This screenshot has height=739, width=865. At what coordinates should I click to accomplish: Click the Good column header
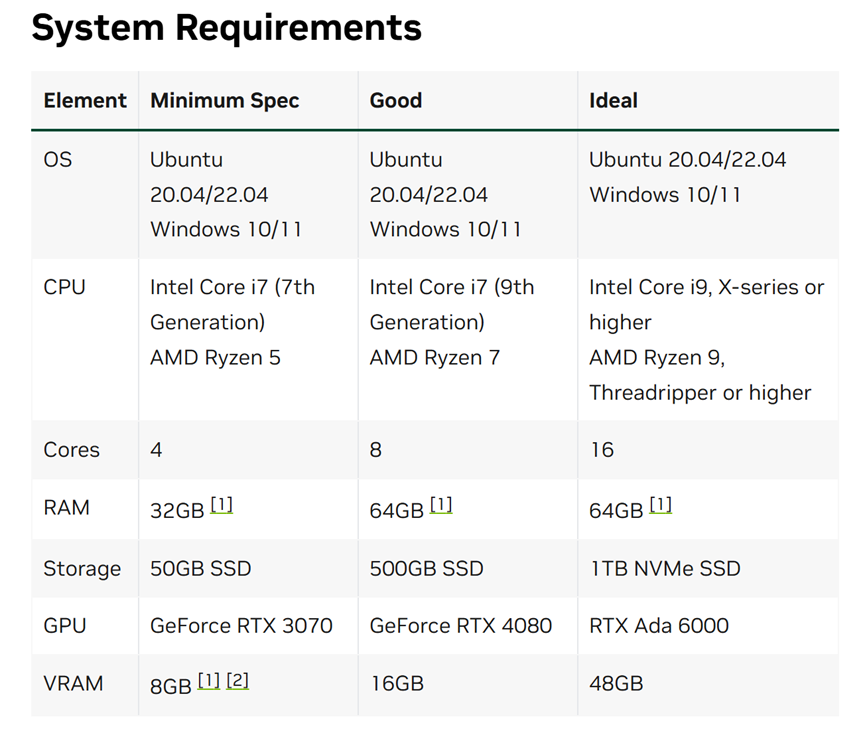pos(395,100)
